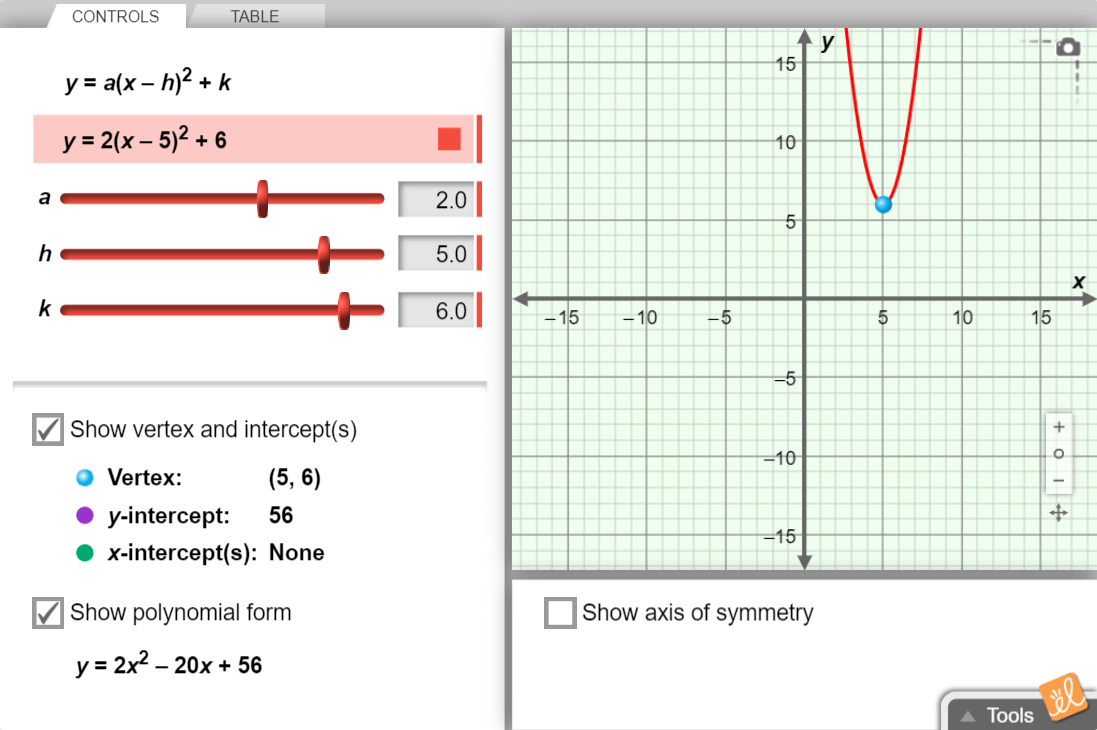Reset zoom with the circle icon

(1058, 453)
